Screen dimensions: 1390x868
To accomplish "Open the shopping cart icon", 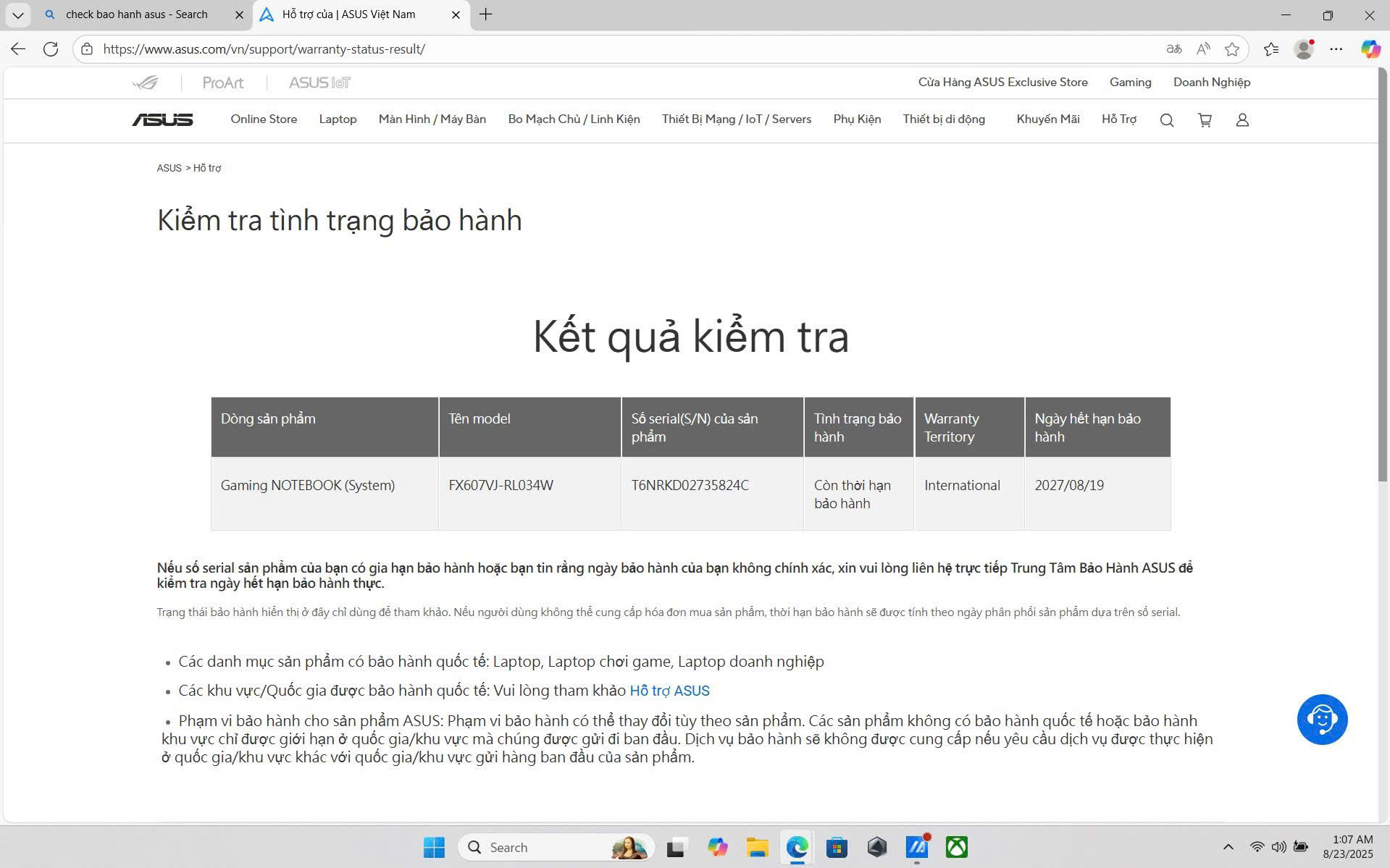I will [1205, 120].
